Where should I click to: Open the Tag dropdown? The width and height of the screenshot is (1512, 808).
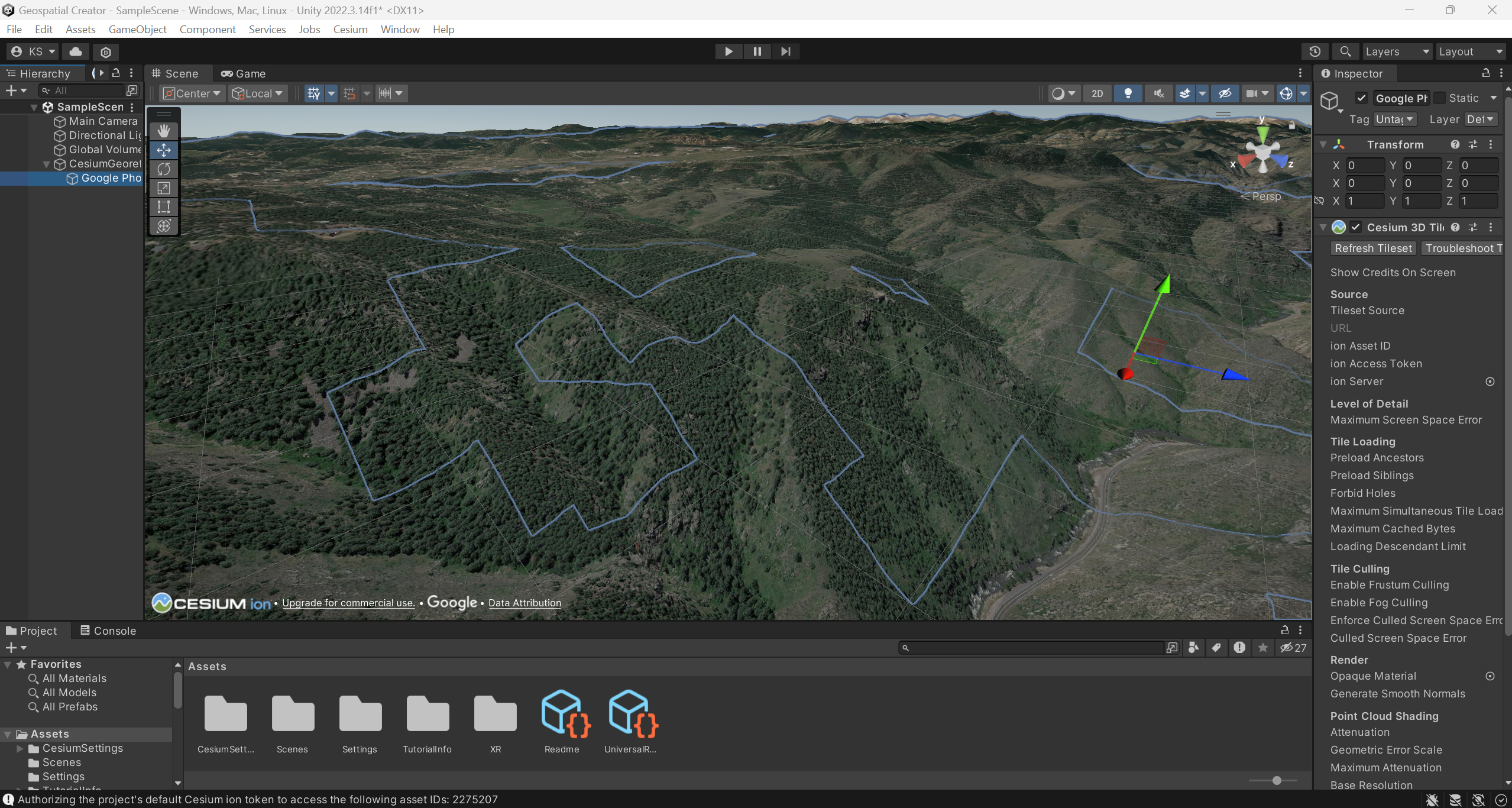(x=1394, y=119)
